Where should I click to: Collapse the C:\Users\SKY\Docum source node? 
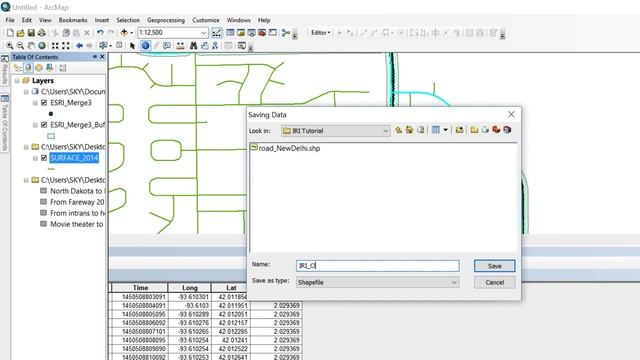[x=26, y=92]
